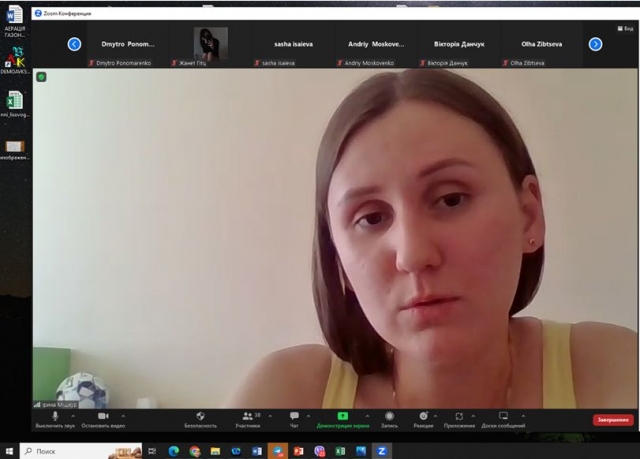Expand arrow next to Участники

(270, 416)
